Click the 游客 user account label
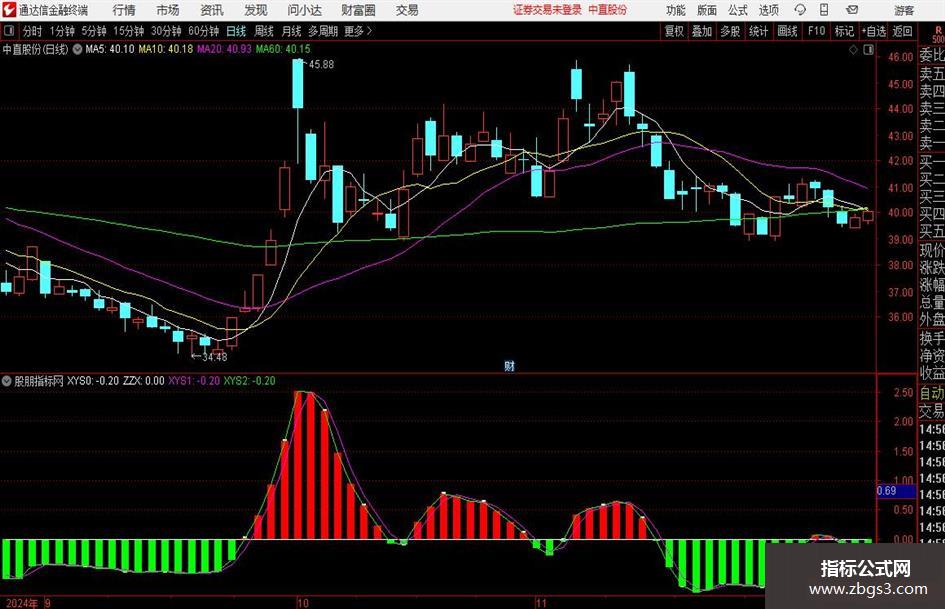This screenshot has width=945, height=609. click(904, 10)
